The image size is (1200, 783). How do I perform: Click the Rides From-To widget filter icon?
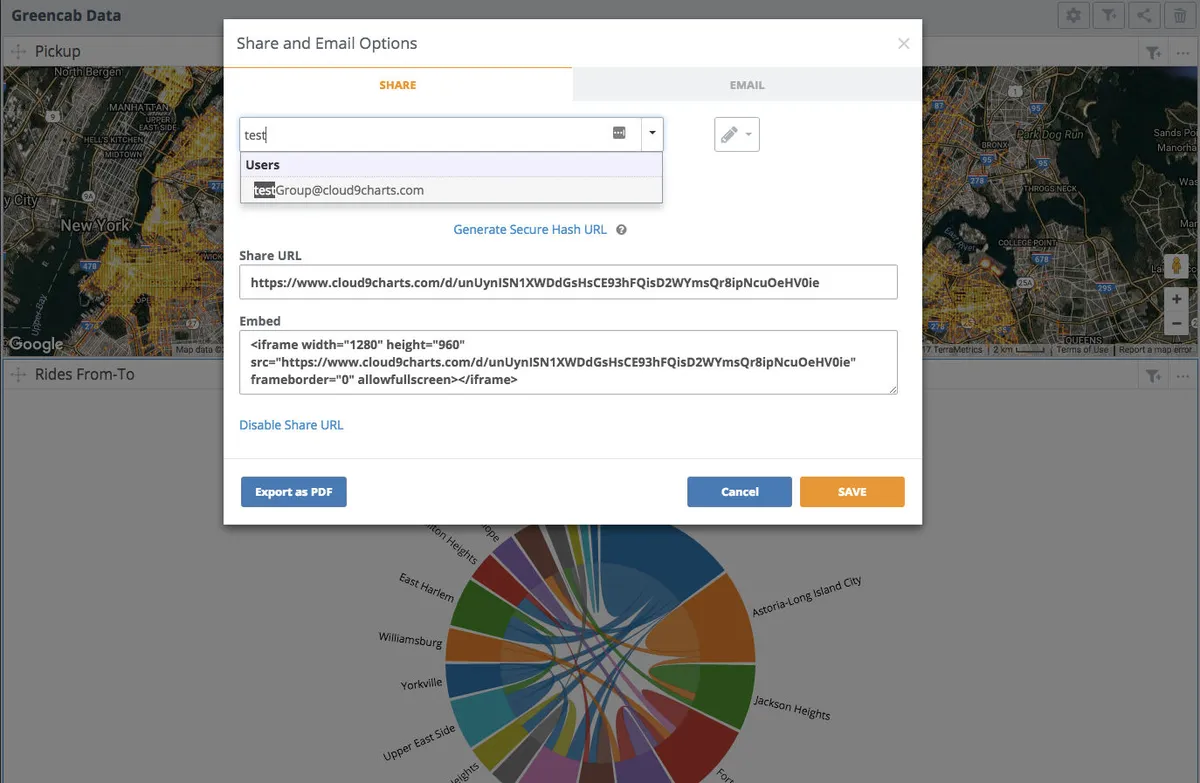(x=1153, y=375)
